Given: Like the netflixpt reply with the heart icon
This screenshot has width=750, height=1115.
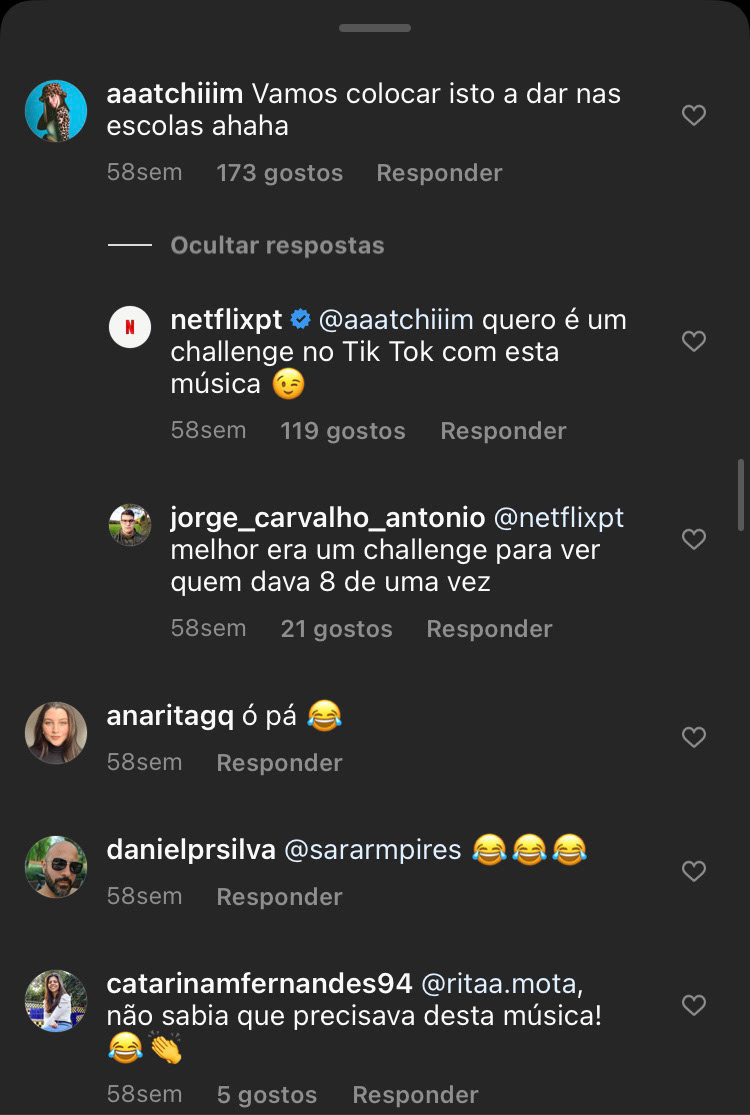Looking at the screenshot, I should pos(694,341).
